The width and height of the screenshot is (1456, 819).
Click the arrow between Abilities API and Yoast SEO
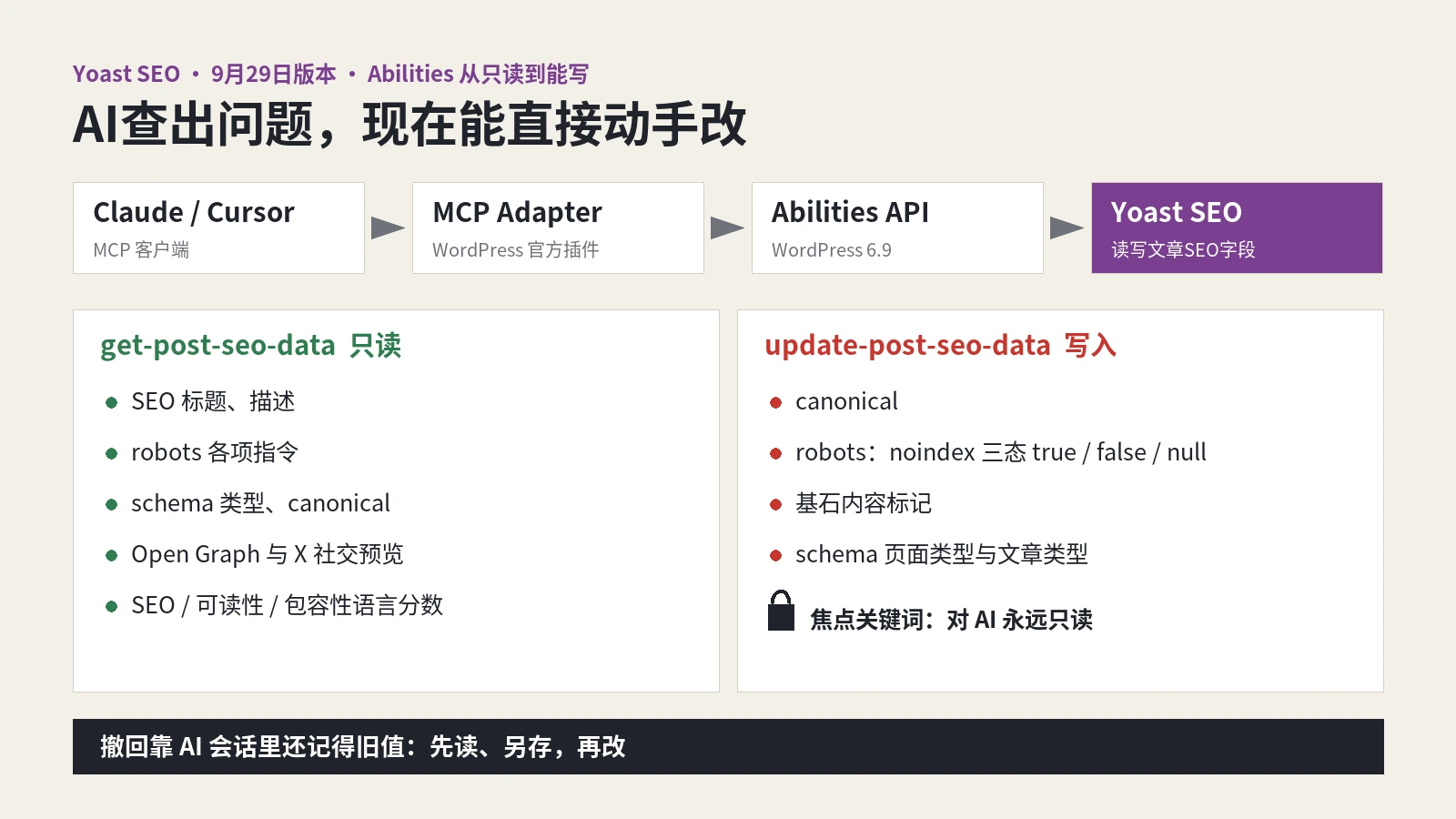pyautogui.click(x=1067, y=227)
